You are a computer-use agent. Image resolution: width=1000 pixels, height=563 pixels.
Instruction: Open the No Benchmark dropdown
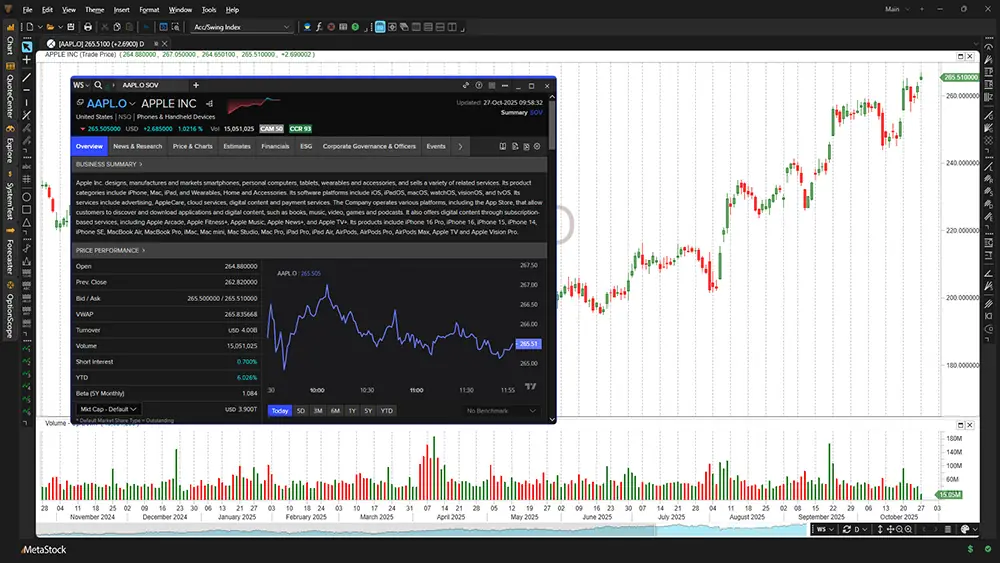[501, 411]
